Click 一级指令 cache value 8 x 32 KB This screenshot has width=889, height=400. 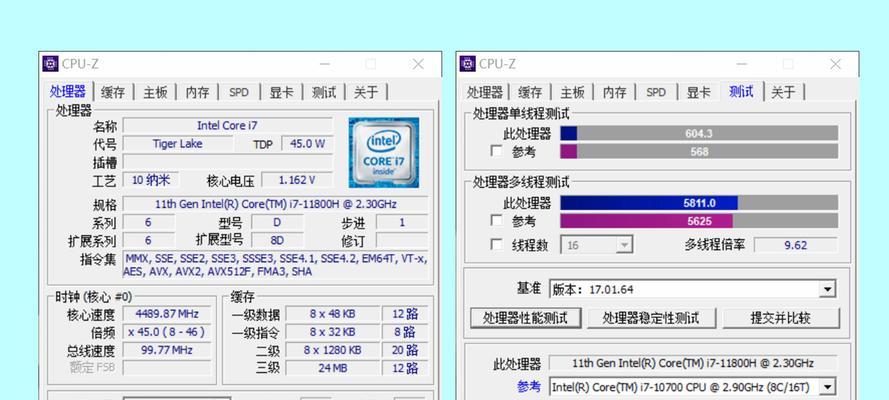click(x=332, y=332)
